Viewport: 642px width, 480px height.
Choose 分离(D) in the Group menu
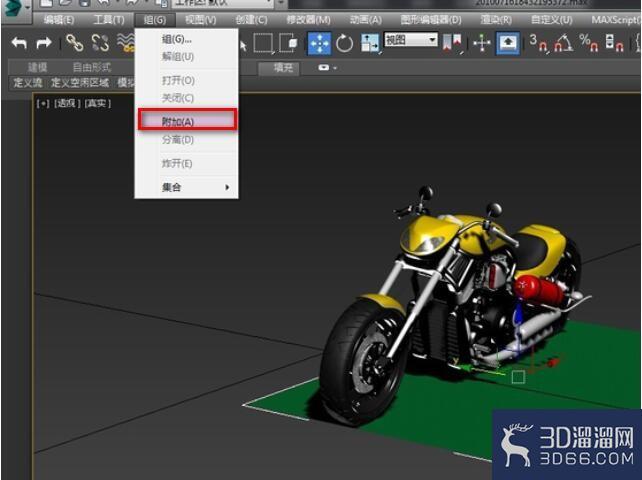pos(186,140)
